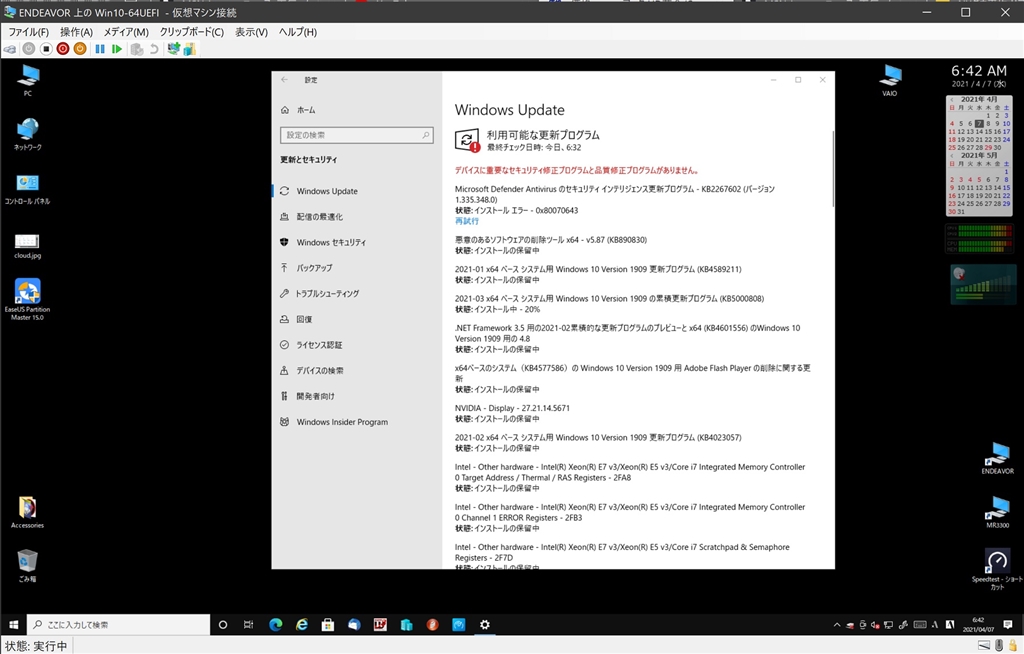The width and height of the screenshot is (1024, 654).
Task: Open the 表示(V) menu
Action: pos(251,32)
